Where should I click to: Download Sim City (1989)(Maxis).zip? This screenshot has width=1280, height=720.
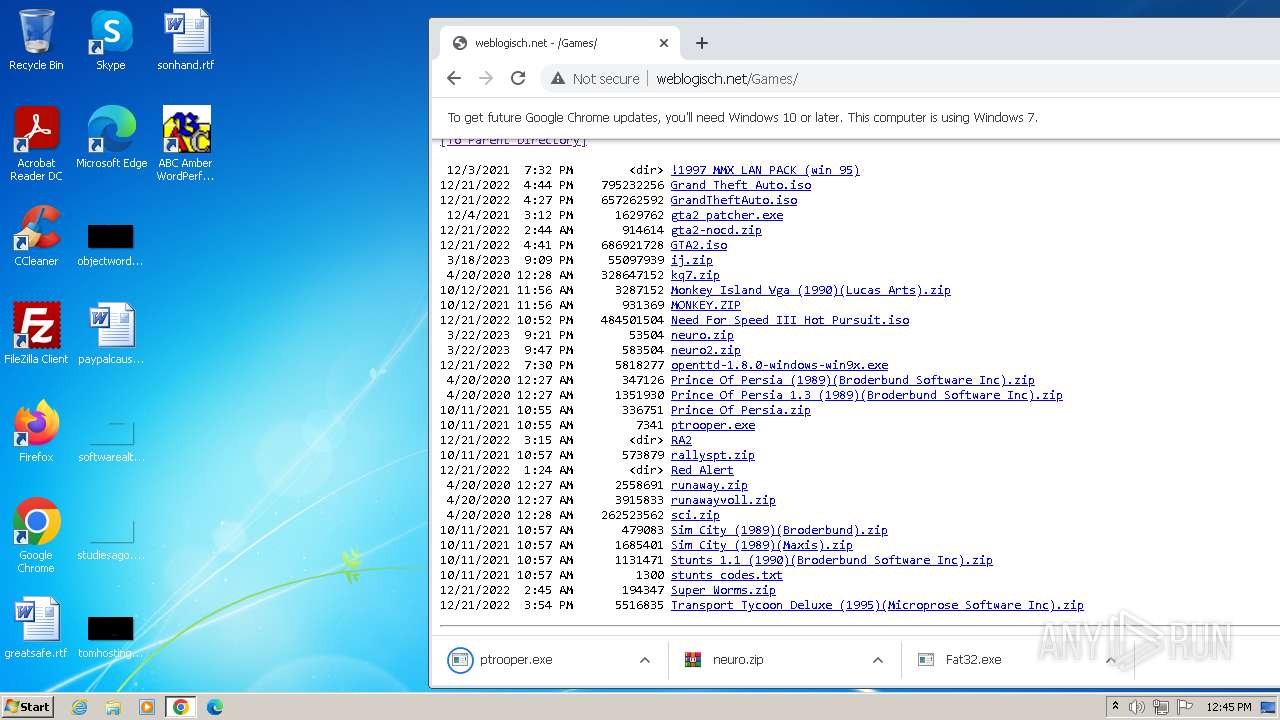point(762,545)
